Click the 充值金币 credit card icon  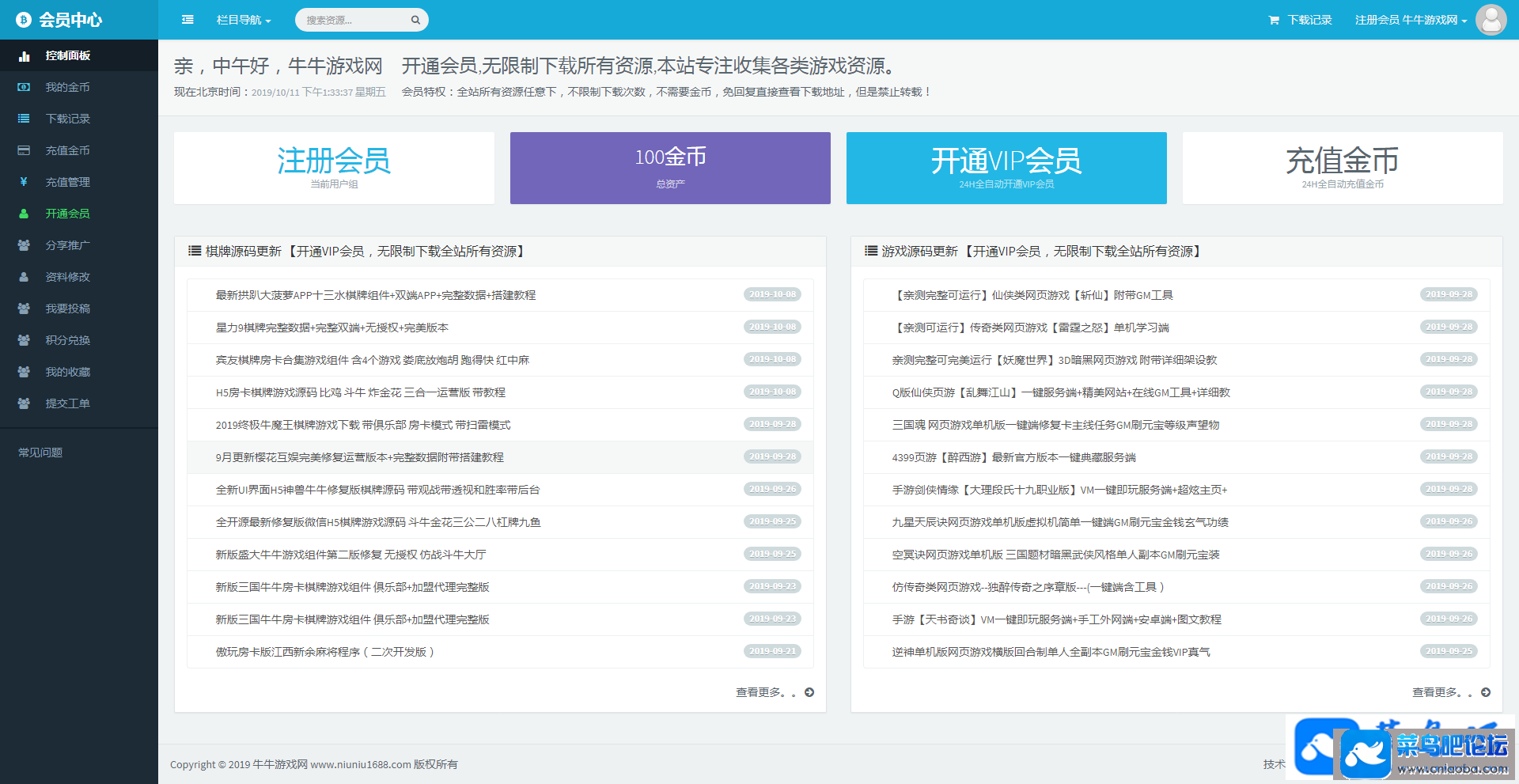[24, 150]
